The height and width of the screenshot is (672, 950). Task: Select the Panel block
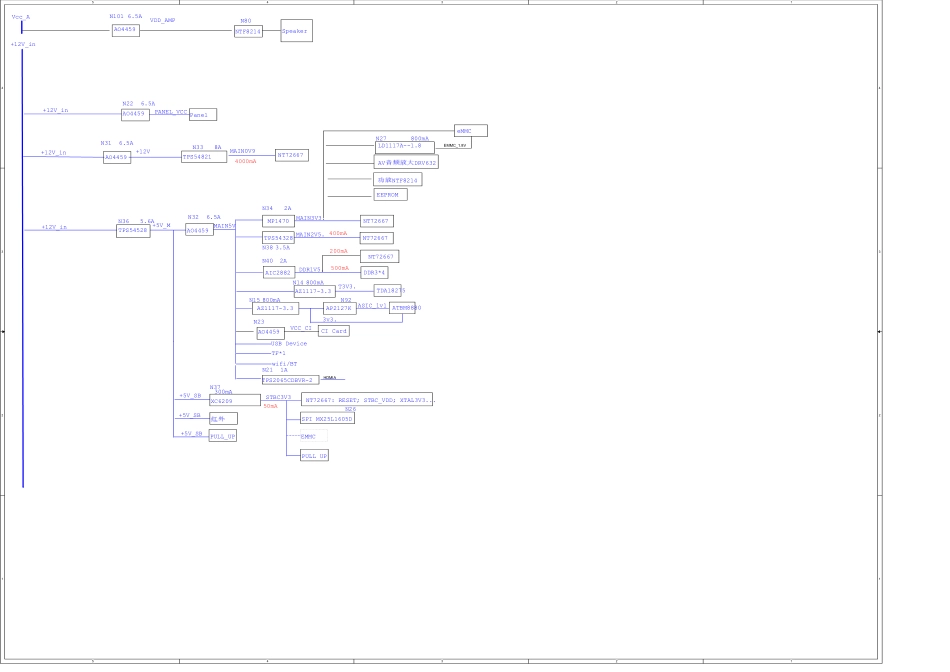[202, 115]
